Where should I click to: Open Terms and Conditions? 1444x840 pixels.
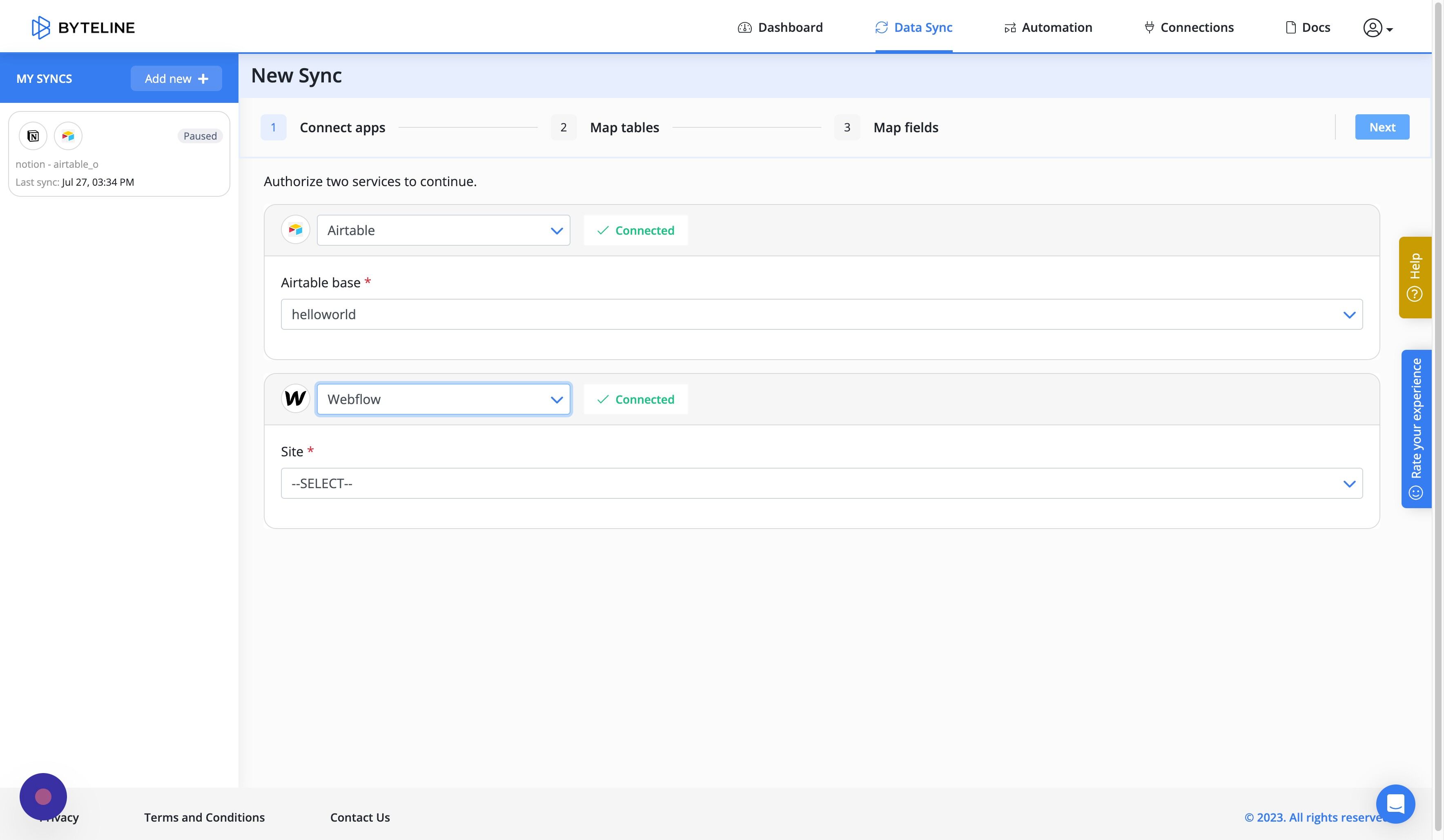click(204, 817)
